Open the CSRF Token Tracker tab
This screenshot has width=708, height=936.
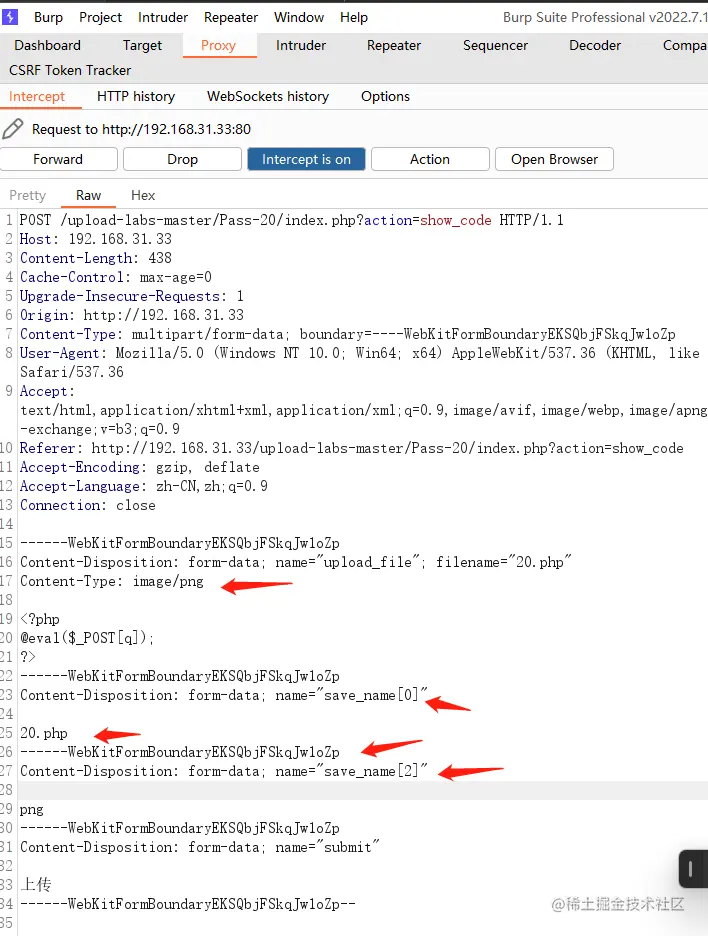[70, 70]
